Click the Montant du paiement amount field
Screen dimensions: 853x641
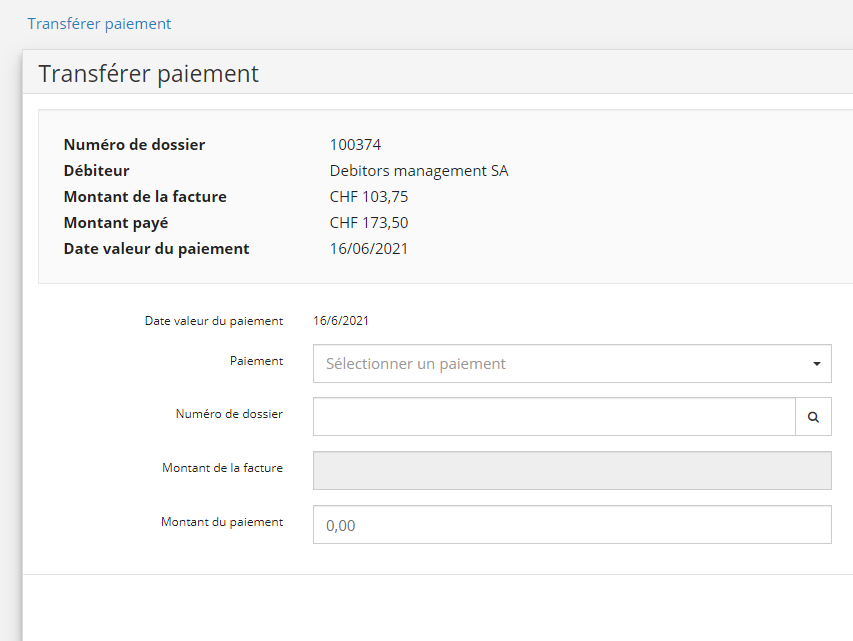tap(572, 525)
